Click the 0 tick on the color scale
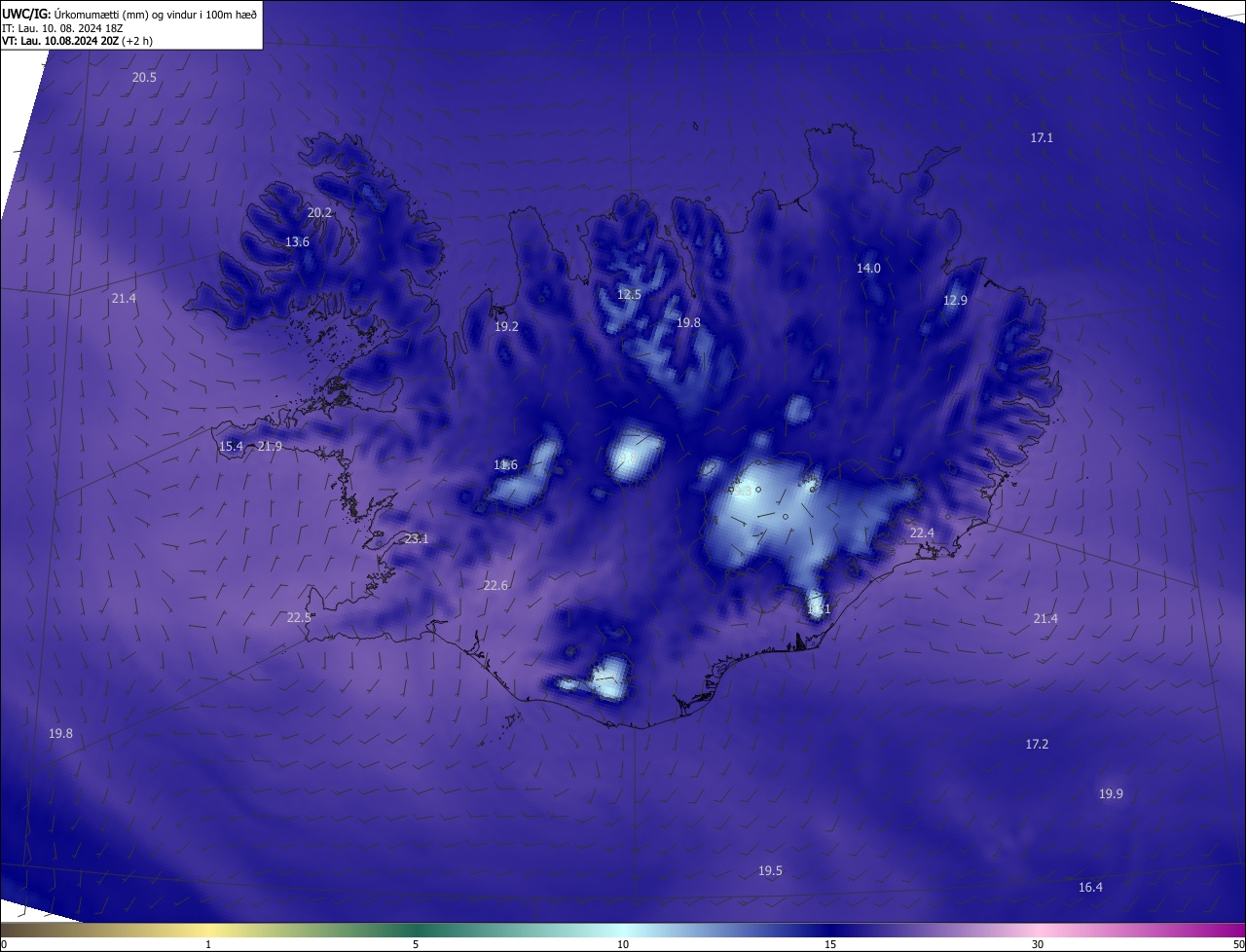1246x952 pixels. pos(4,945)
